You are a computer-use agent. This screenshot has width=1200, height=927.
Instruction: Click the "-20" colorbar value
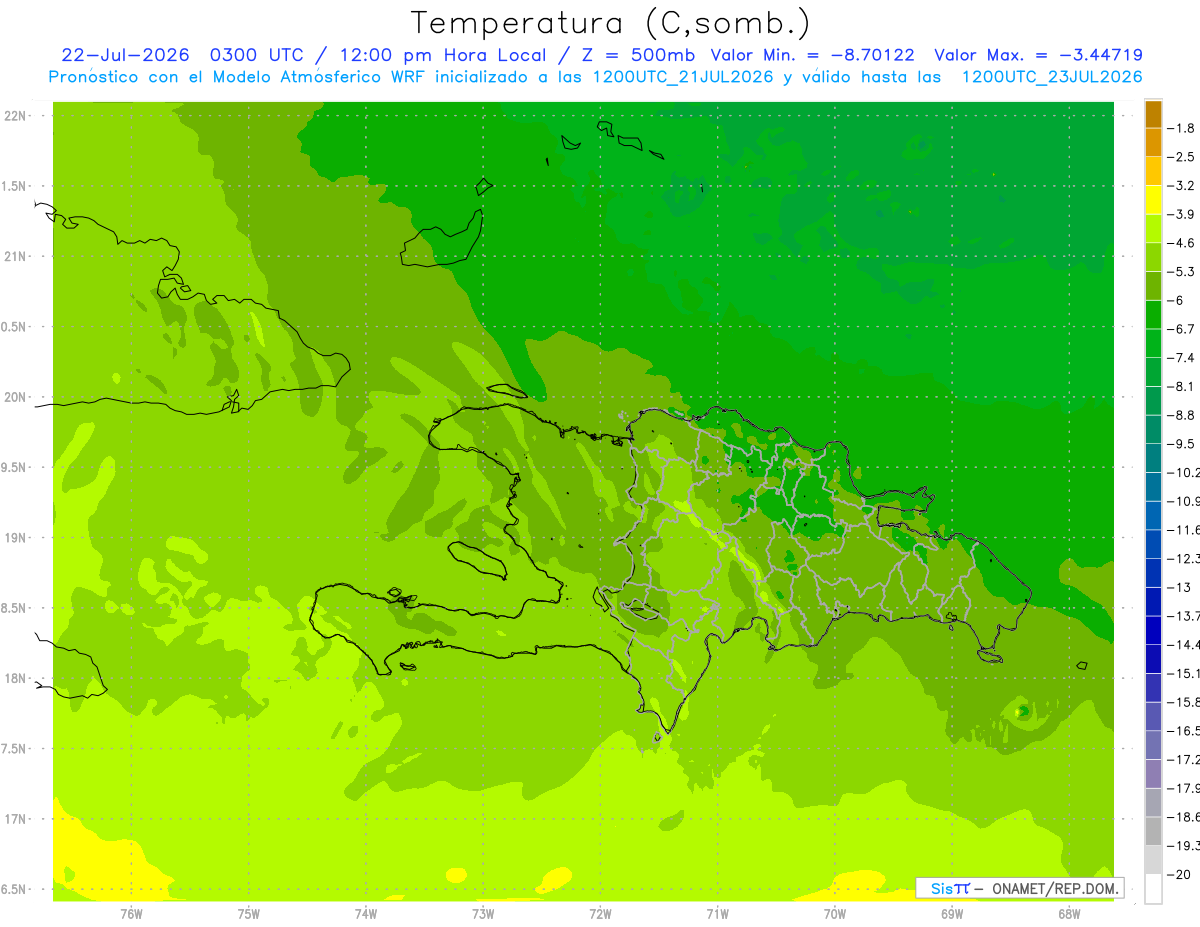coord(1178,874)
